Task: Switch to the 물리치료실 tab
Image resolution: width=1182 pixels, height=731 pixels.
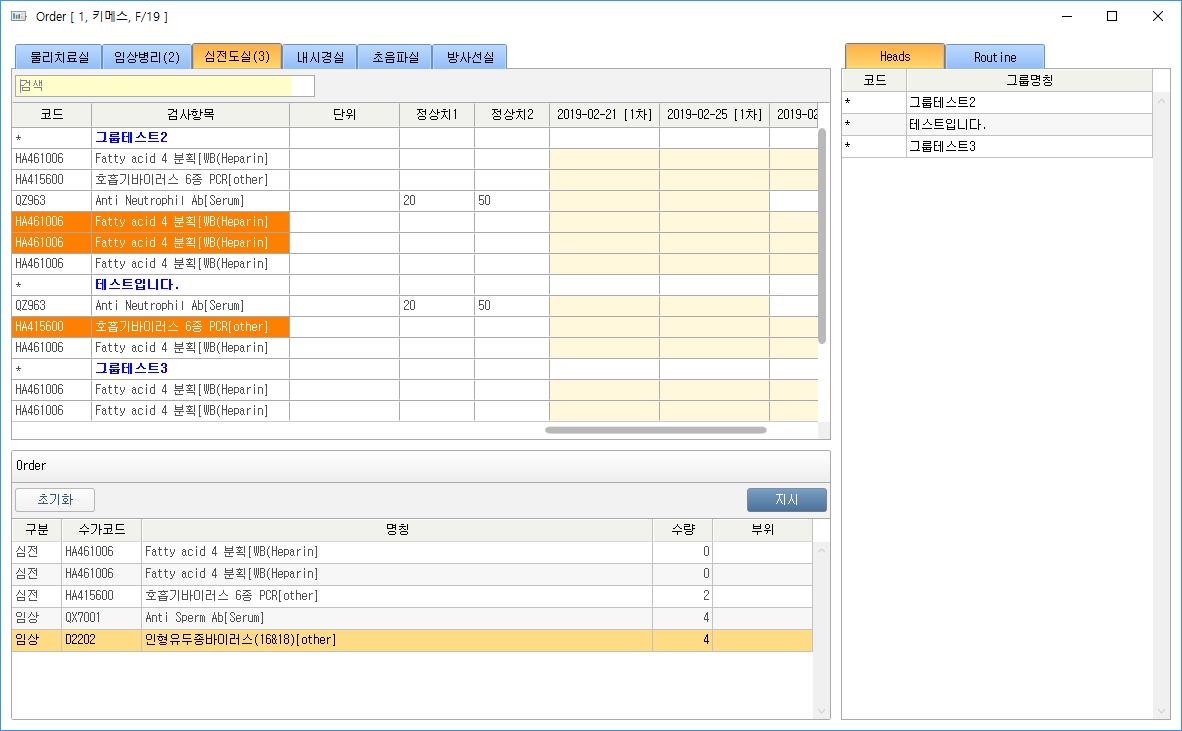Action: point(57,57)
